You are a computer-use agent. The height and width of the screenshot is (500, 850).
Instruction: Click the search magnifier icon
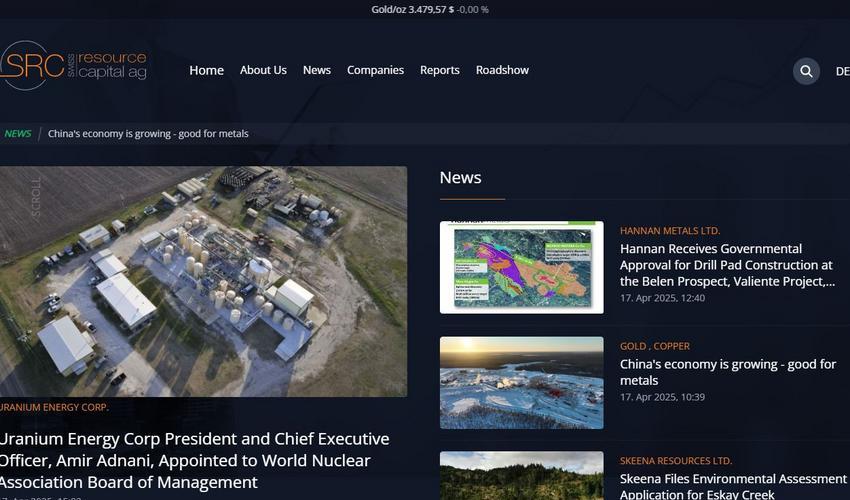pos(806,71)
